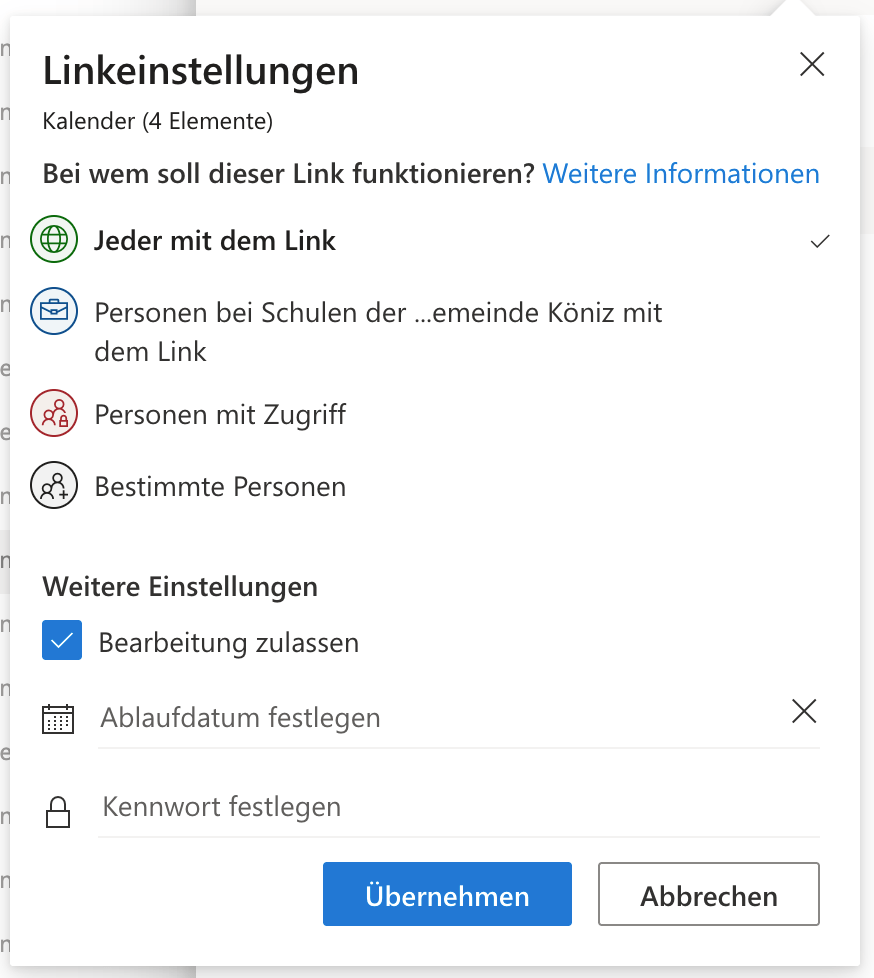Close the Linkeinstellungen dialog
The image size is (874, 978).
point(813,66)
